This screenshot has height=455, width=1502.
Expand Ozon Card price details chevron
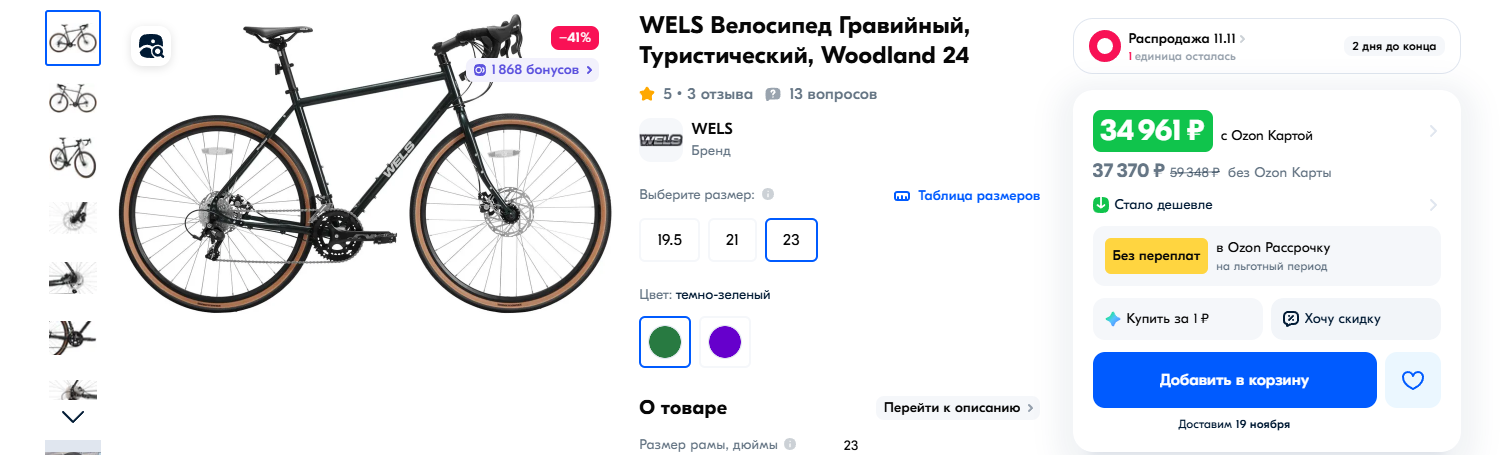tap(1432, 131)
